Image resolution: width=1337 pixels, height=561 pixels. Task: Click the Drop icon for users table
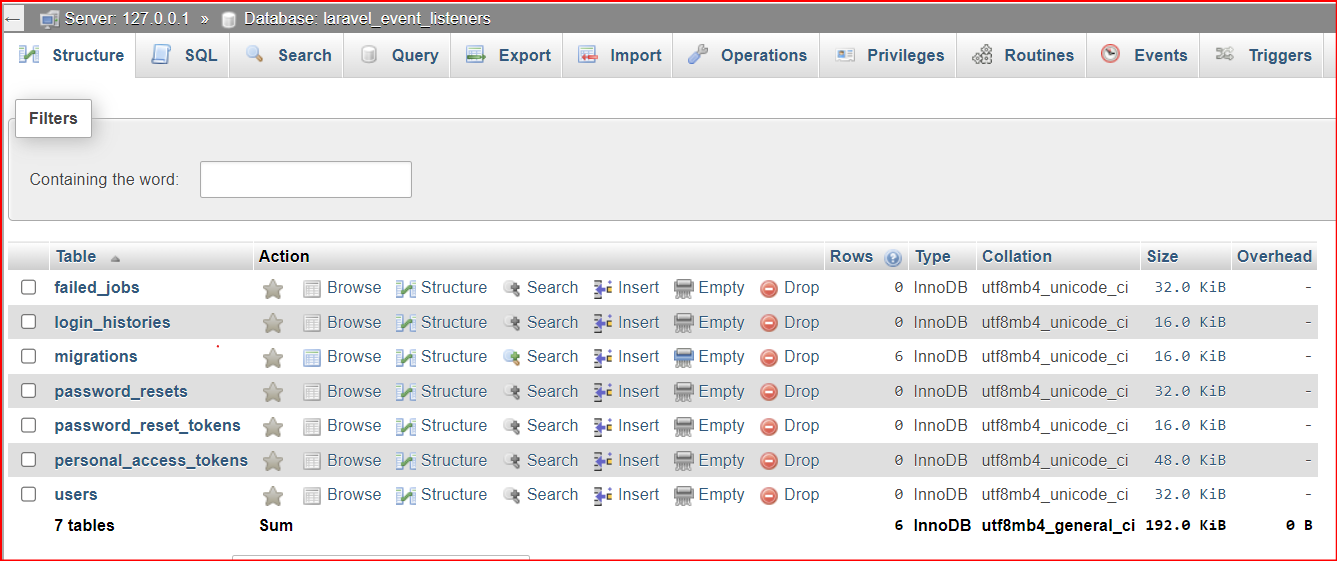click(769, 495)
